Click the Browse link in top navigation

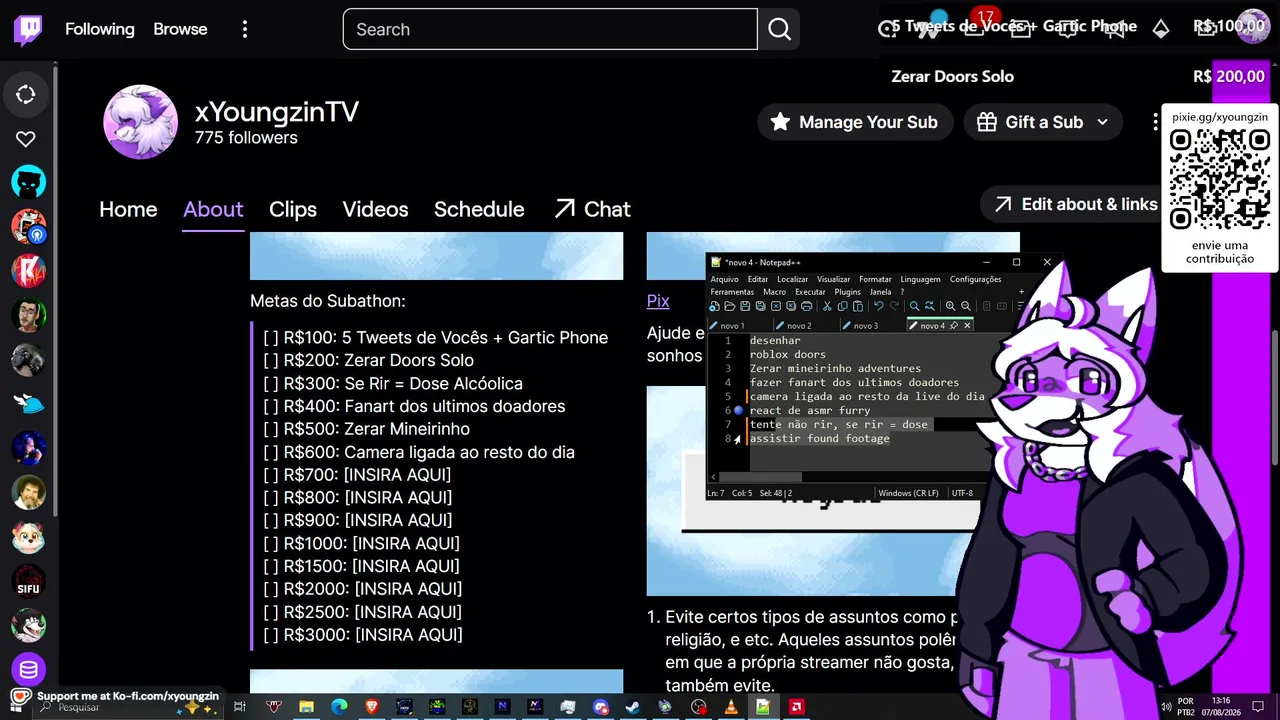pos(180,29)
